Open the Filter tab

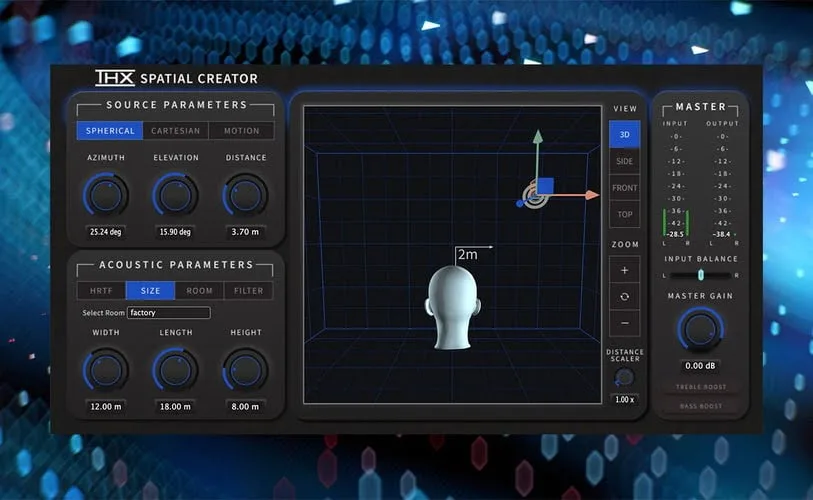click(248, 290)
